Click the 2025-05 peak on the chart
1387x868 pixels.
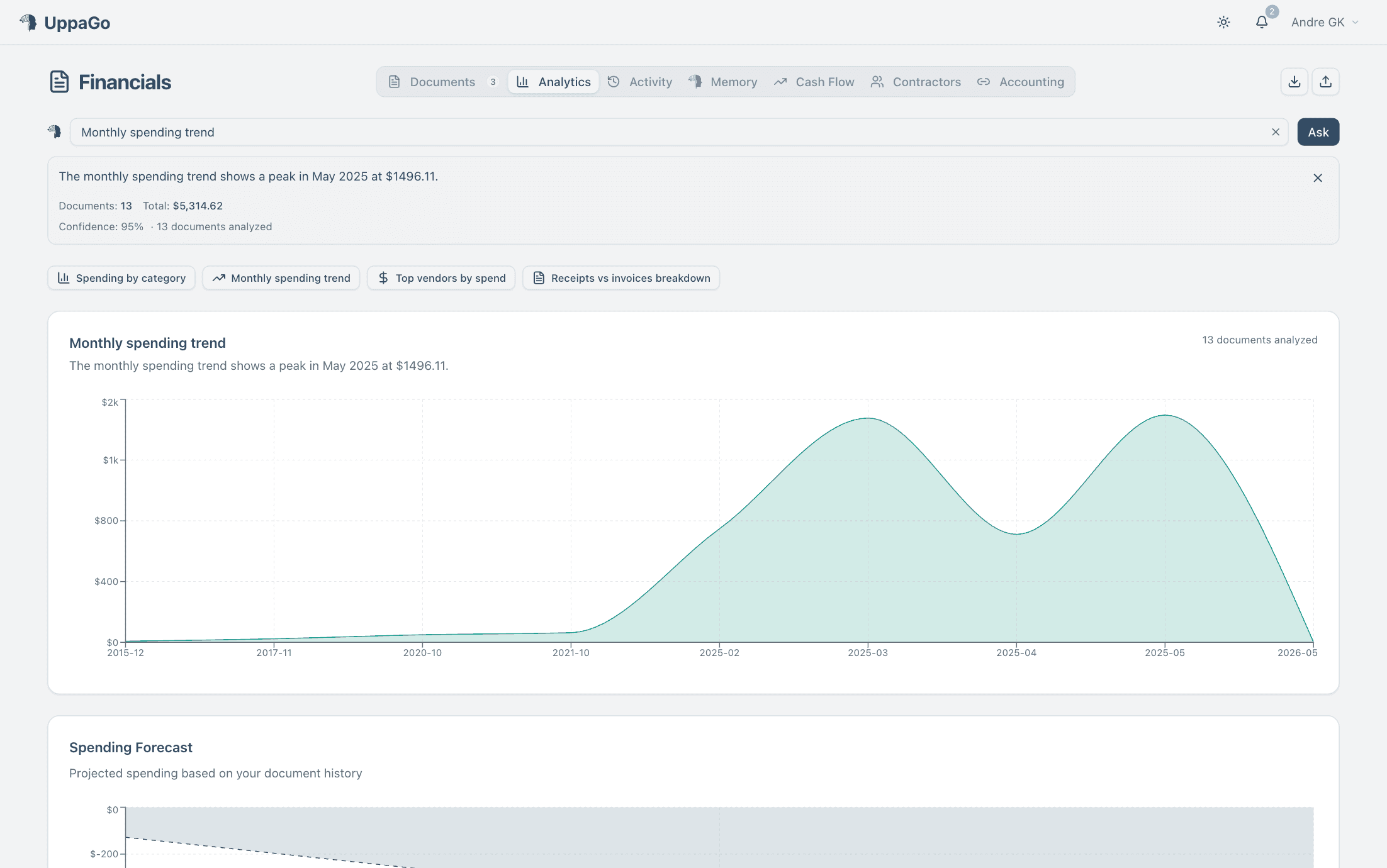1165,415
